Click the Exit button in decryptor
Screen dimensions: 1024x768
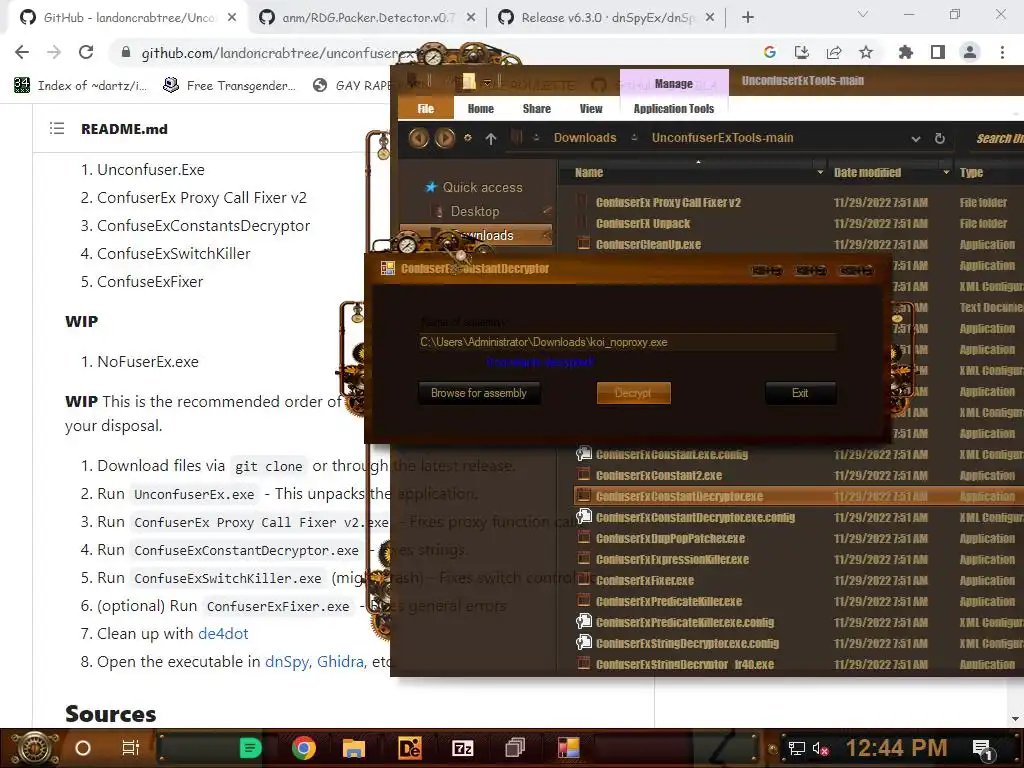tap(800, 393)
